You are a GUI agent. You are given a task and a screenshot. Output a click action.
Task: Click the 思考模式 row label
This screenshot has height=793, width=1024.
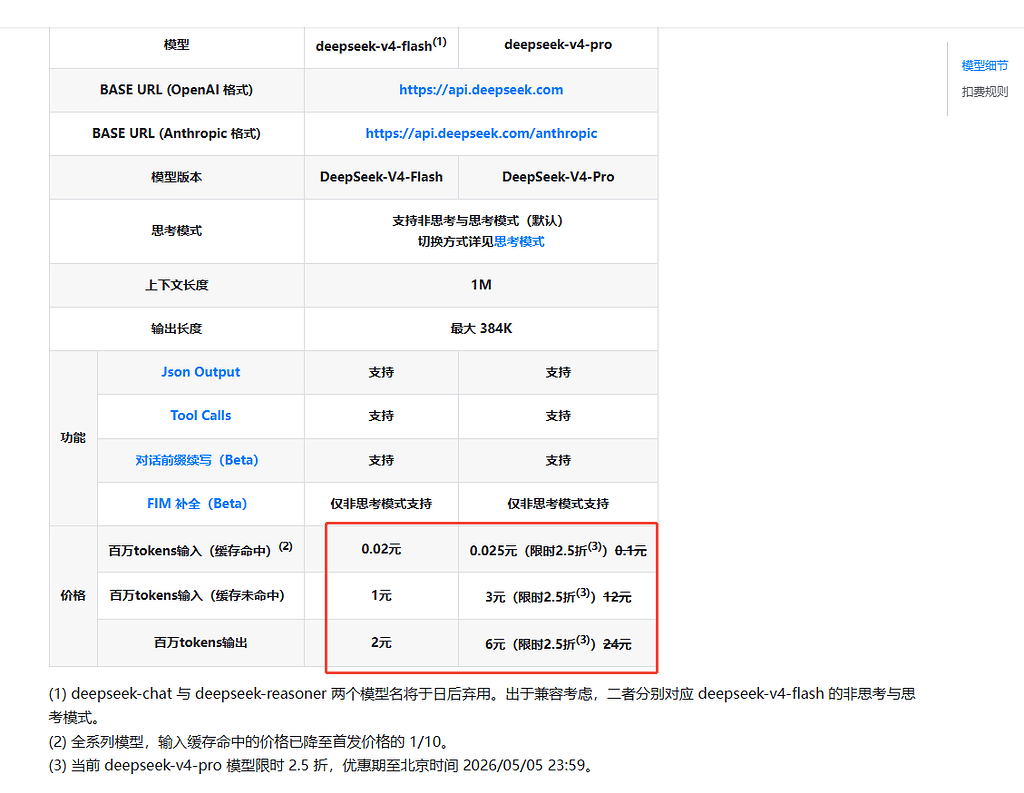pos(176,231)
